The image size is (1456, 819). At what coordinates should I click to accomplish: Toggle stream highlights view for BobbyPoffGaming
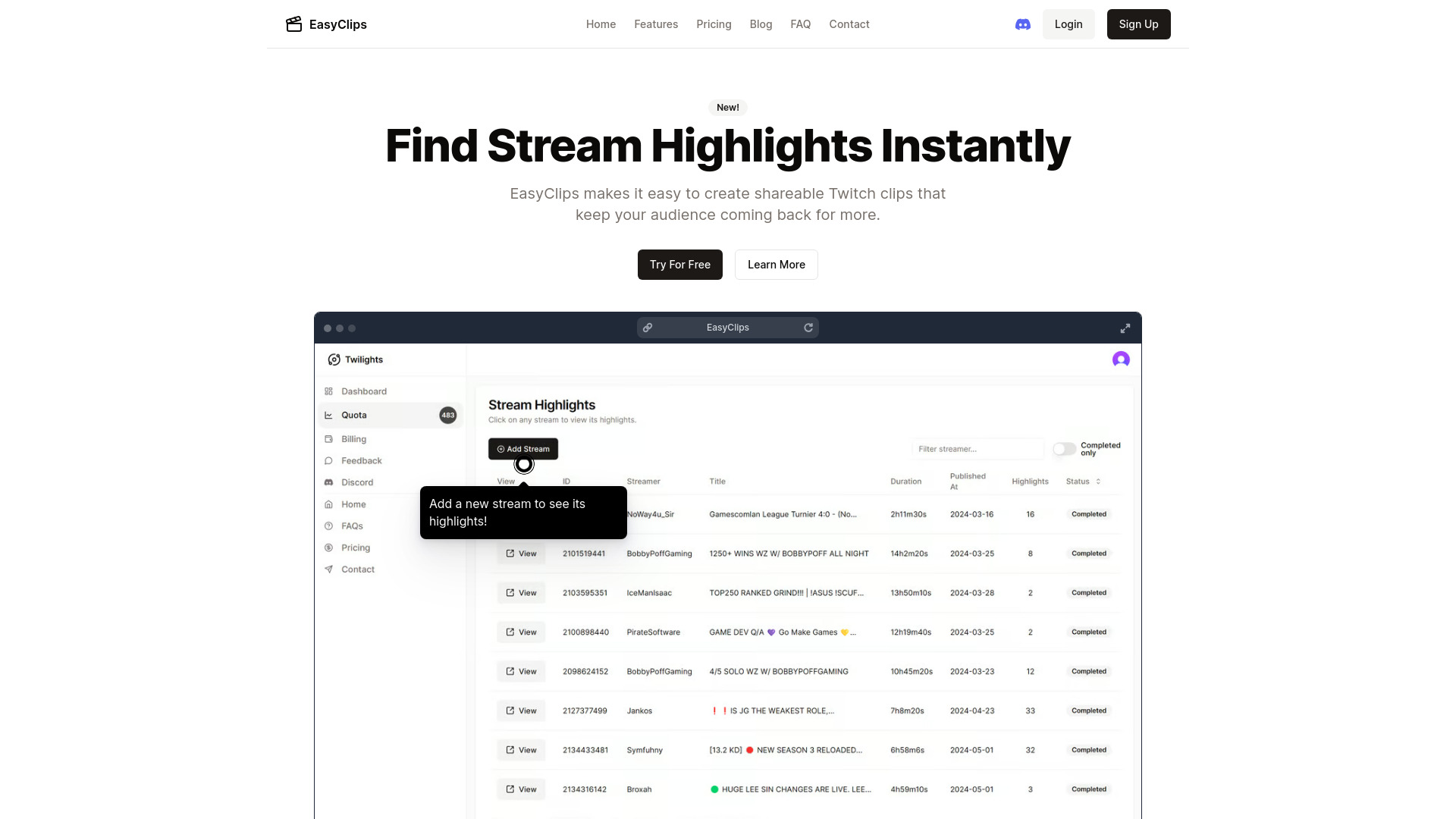[x=521, y=553]
